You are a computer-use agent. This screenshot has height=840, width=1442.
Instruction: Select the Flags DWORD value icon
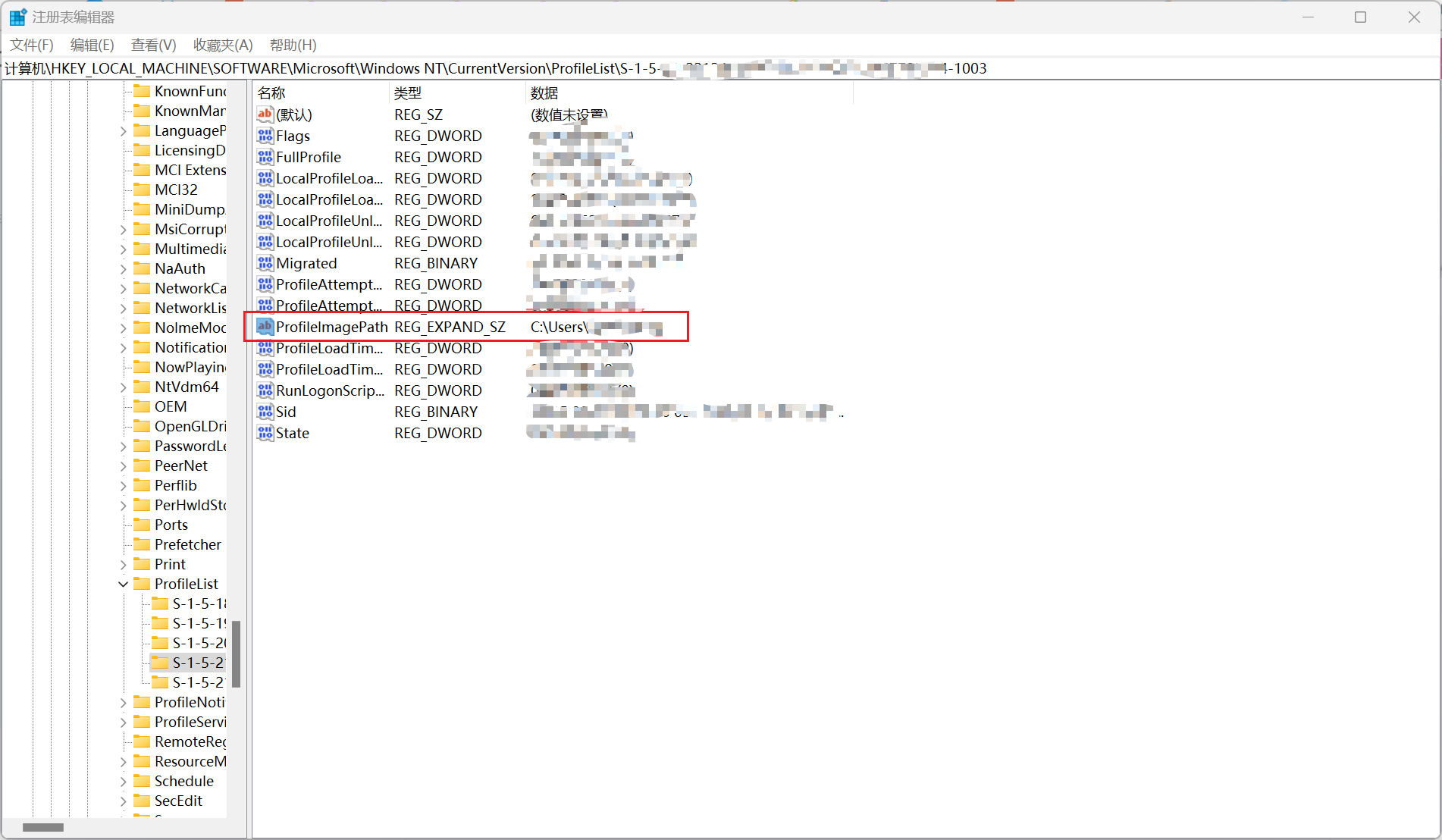(x=265, y=136)
